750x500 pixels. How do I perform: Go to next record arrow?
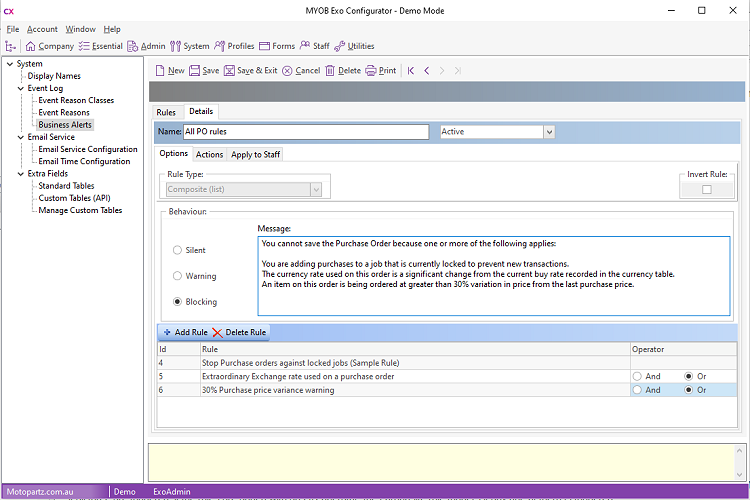tap(442, 71)
